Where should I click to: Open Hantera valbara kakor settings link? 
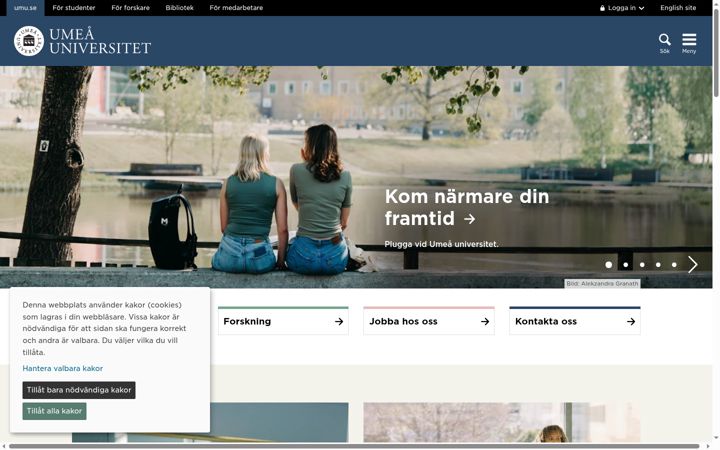coord(62,368)
